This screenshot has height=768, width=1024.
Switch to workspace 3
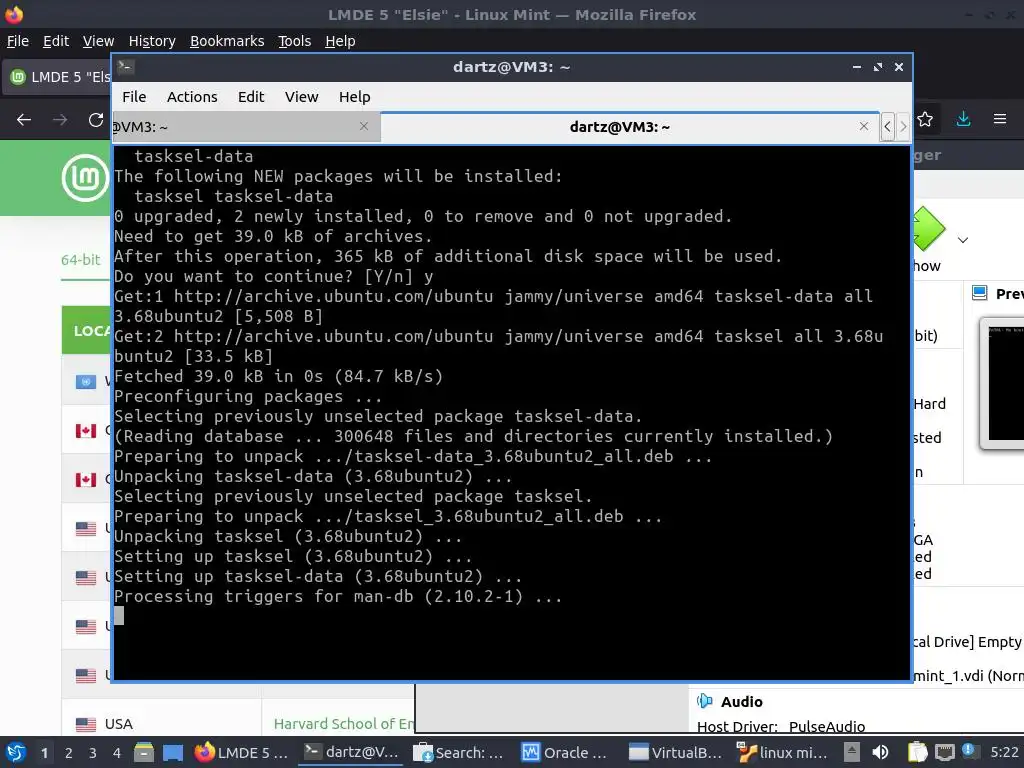coord(93,753)
